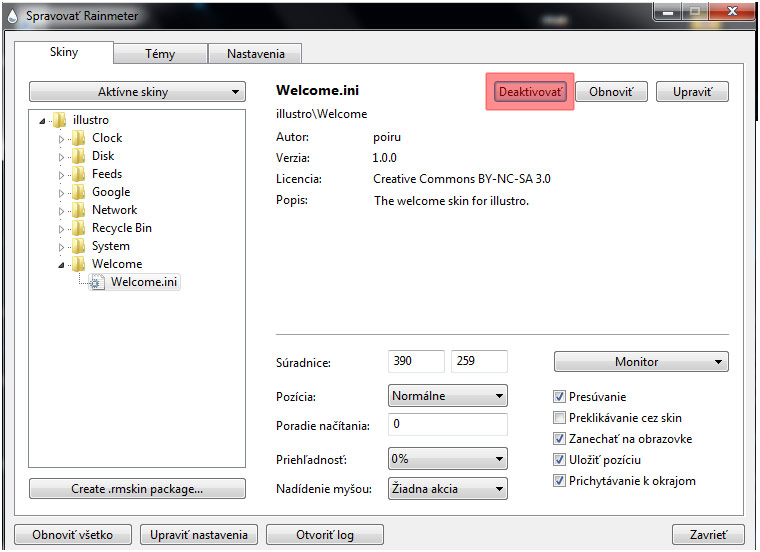This screenshot has height=552, width=760.
Task: Open the Priehľadnosť 0% dropdown
Action: [x=447, y=459]
